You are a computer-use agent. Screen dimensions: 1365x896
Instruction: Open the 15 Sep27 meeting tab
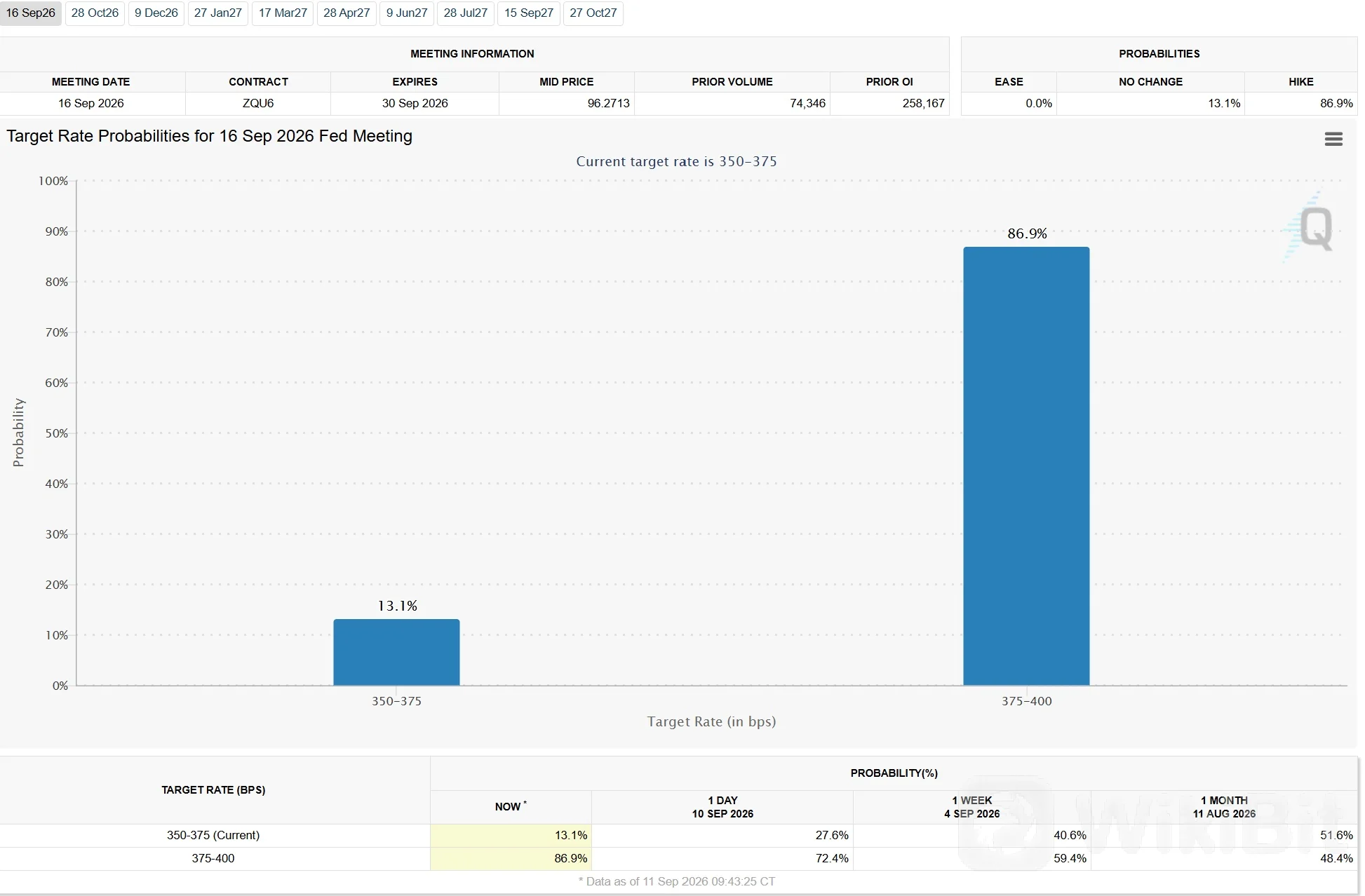pyautogui.click(x=529, y=13)
